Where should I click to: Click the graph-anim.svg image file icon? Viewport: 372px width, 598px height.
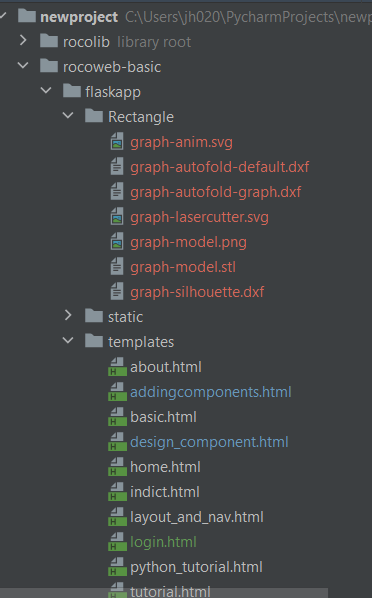(x=117, y=142)
